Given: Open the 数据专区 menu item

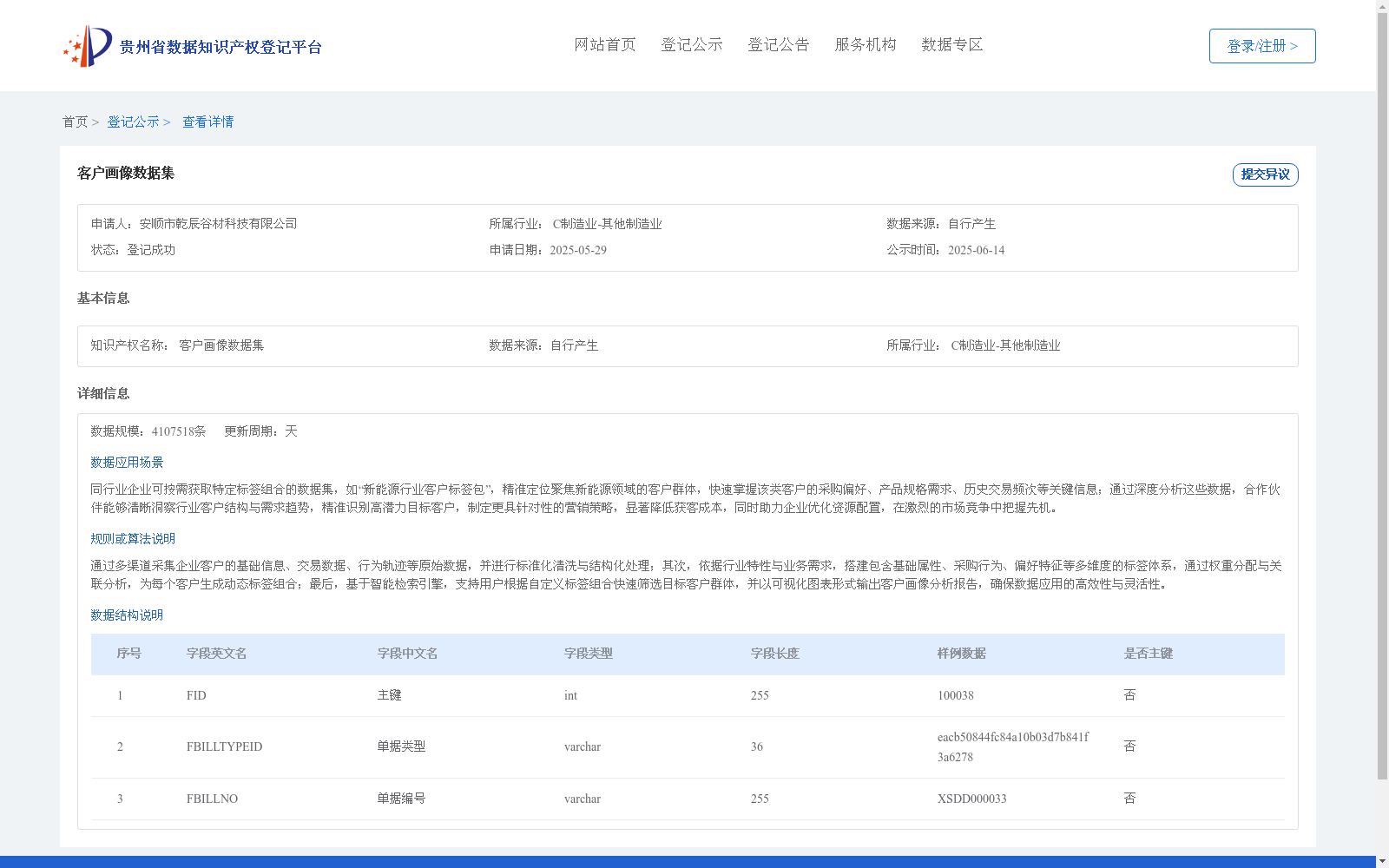Looking at the screenshot, I should pyautogui.click(x=951, y=44).
